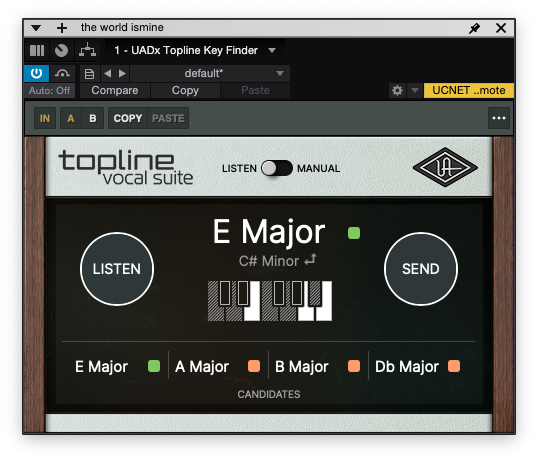Click the three-bars channel editor icon
Image resolution: width=538 pixels, height=461 pixels.
pos(37,50)
